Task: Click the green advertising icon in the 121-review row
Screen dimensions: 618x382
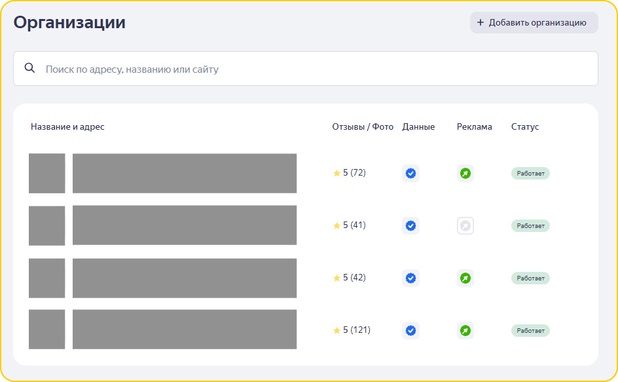Action: pos(465,331)
